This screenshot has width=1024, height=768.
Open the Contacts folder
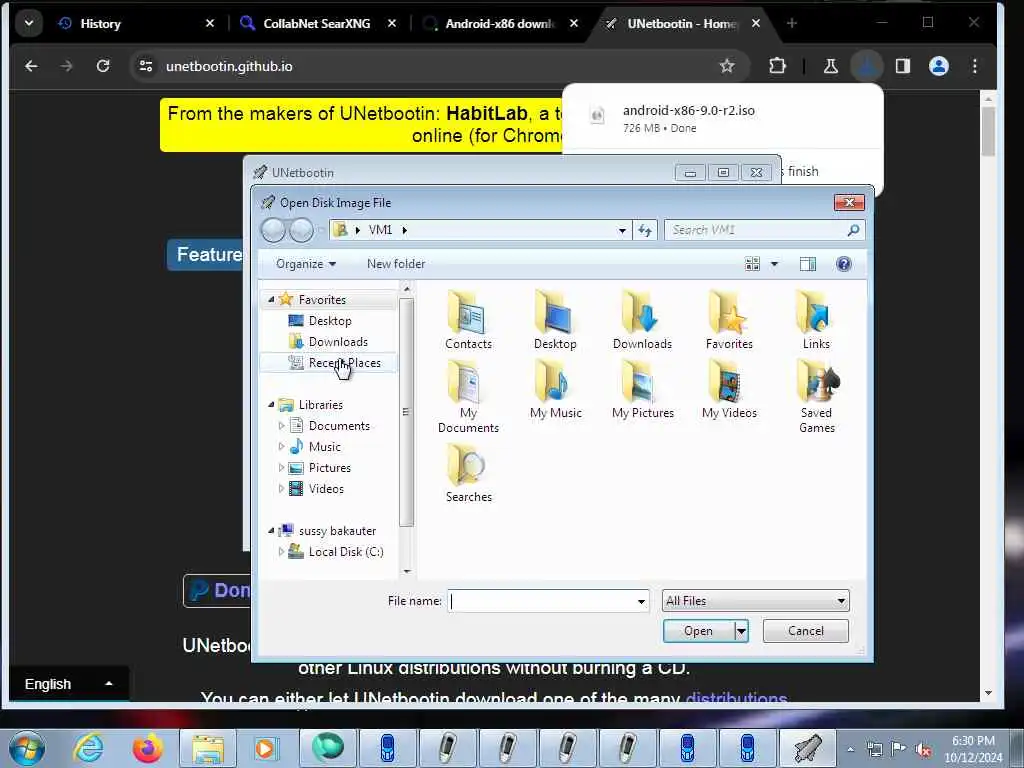point(468,321)
